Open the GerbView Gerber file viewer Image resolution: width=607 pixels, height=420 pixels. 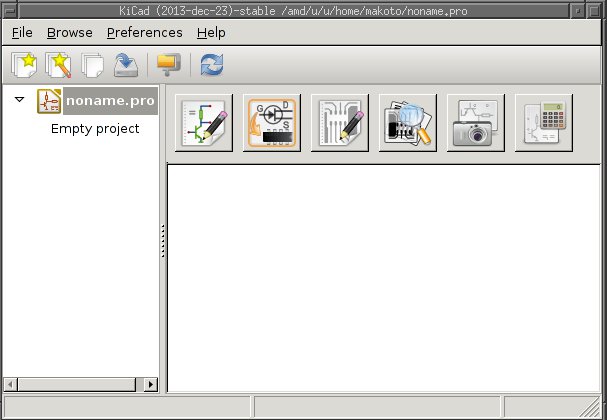click(407, 122)
